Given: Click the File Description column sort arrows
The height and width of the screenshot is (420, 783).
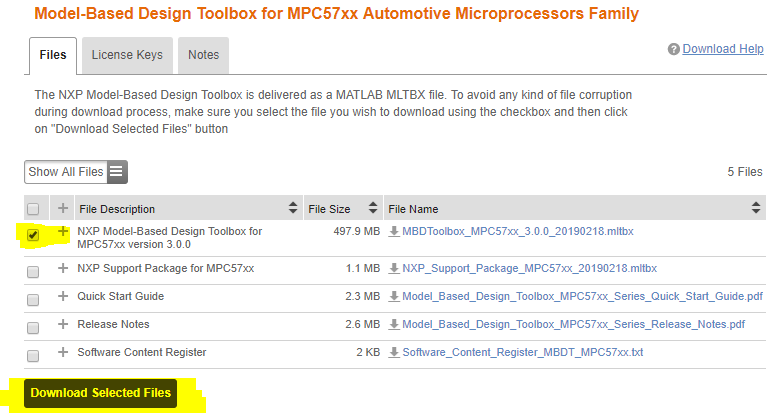Looking at the screenshot, I should tap(293, 209).
